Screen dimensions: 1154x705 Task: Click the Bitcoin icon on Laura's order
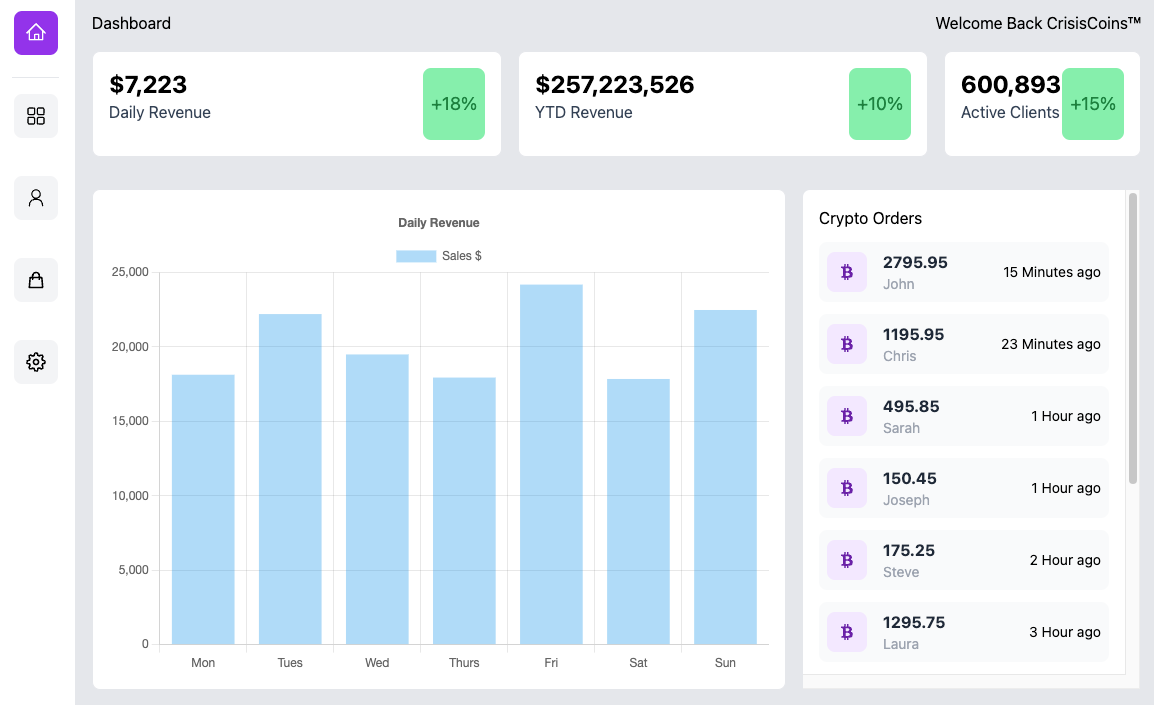(x=847, y=632)
